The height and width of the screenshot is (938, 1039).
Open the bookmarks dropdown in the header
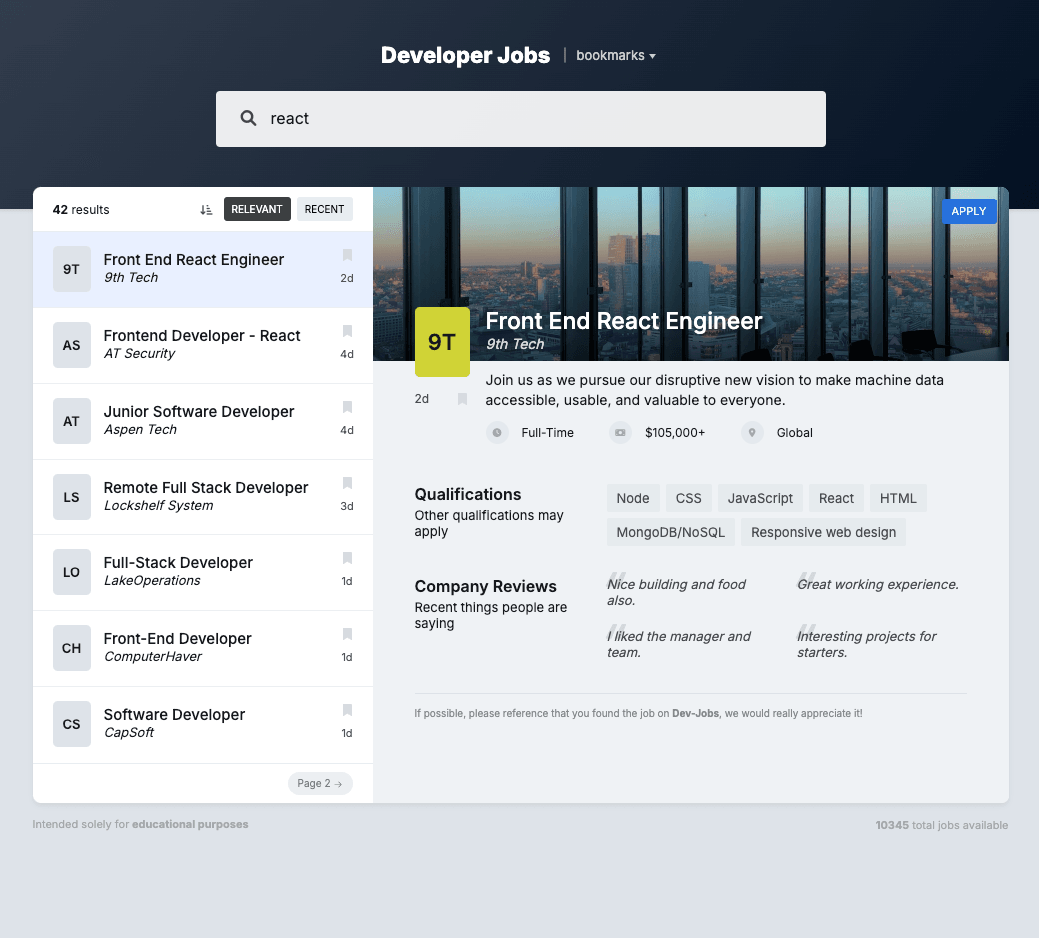615,55
